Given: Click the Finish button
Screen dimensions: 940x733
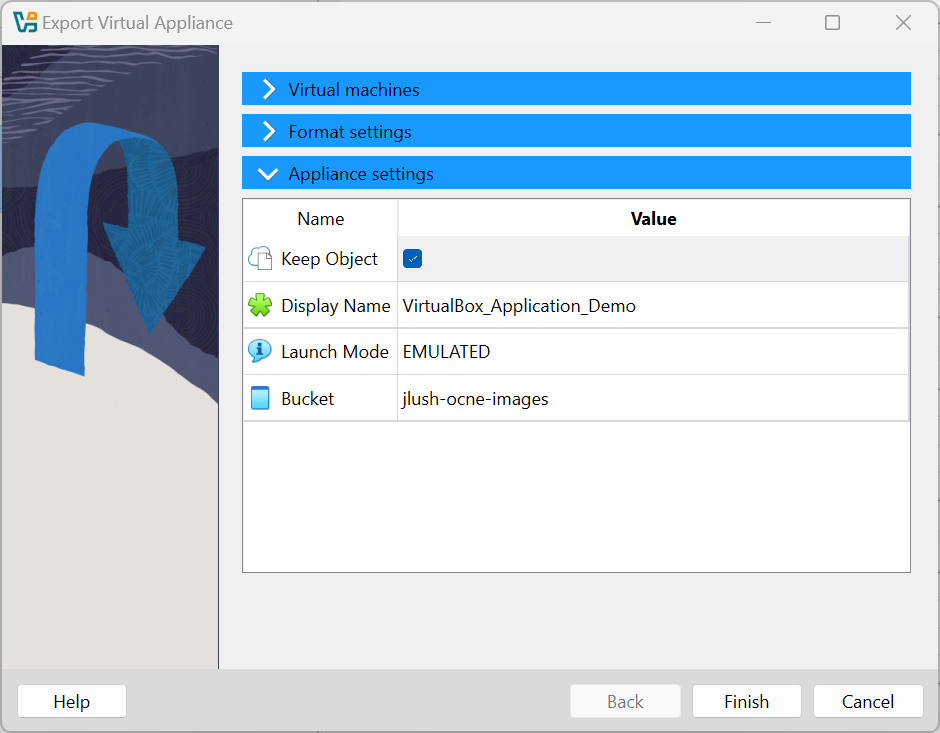Looking at the screenshot, I should (746, 701).
